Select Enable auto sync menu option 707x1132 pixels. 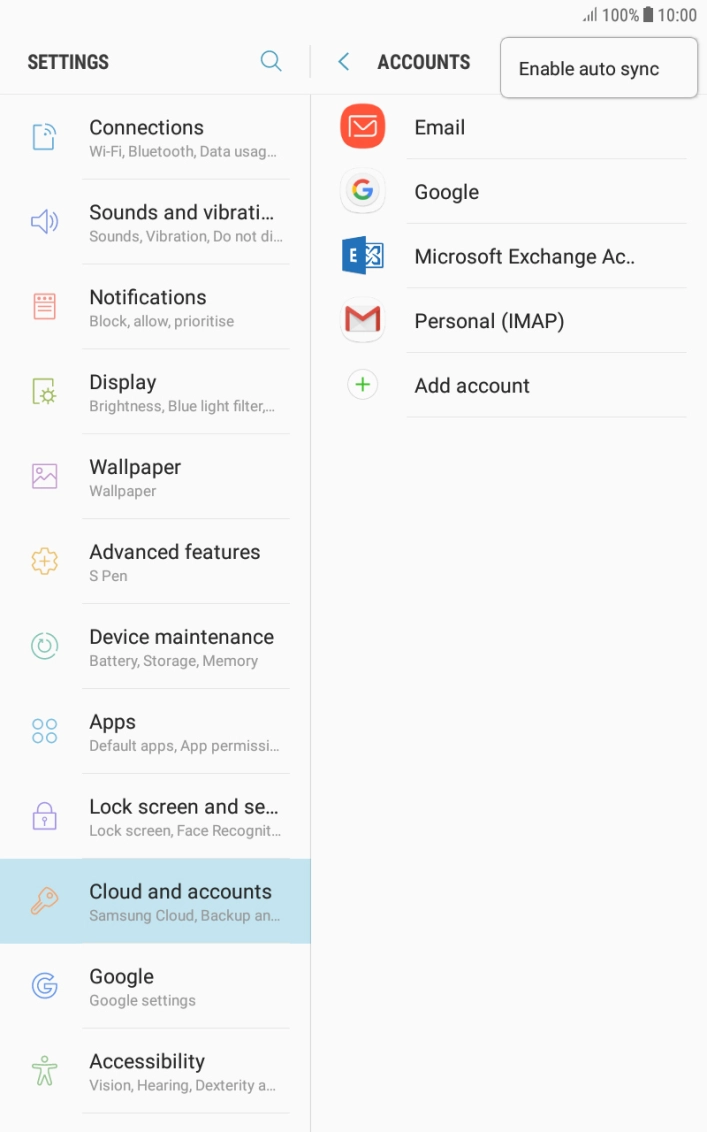click(599, 69)
